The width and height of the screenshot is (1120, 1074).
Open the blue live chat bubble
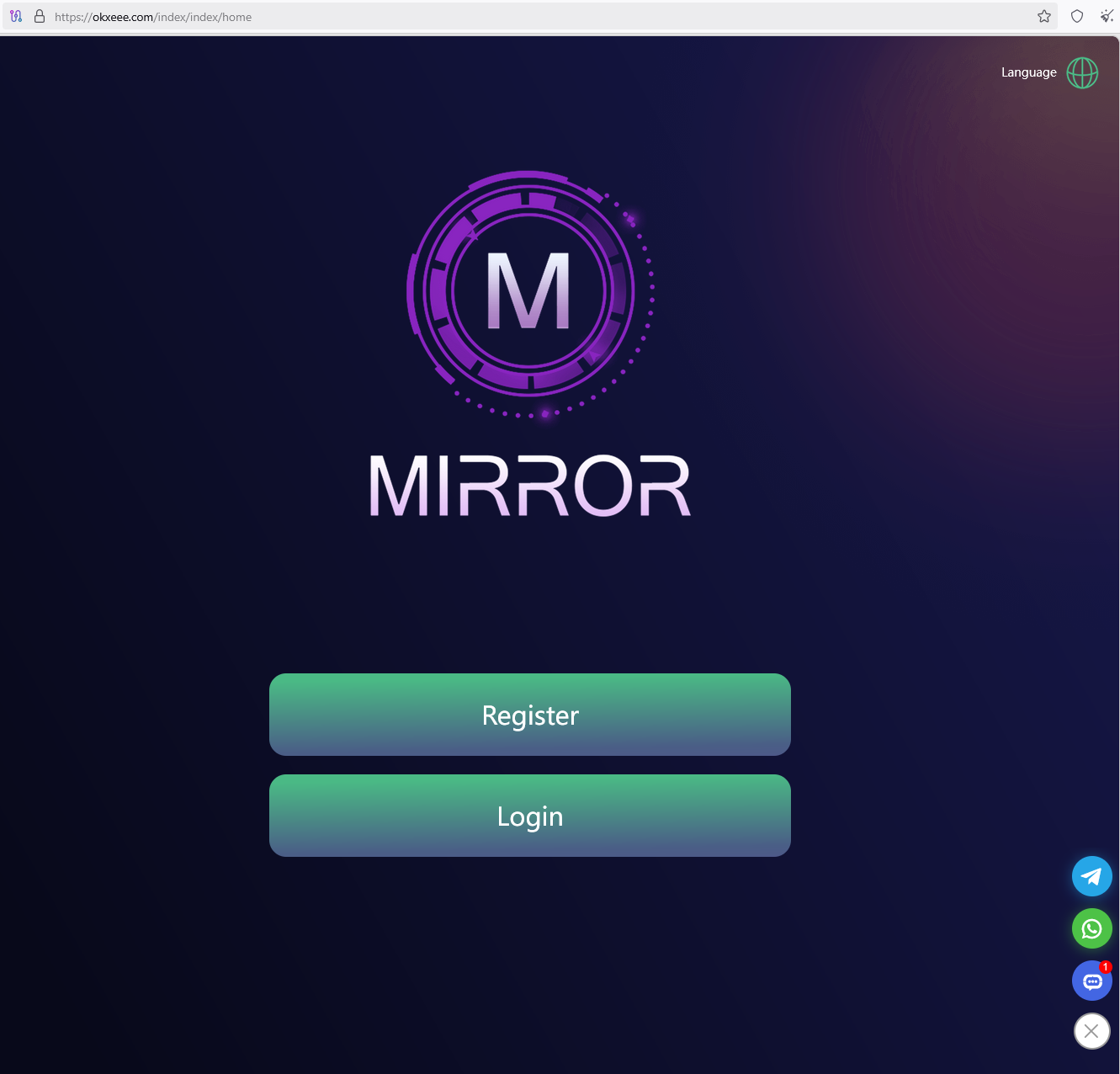click(x=1091, y=981)
